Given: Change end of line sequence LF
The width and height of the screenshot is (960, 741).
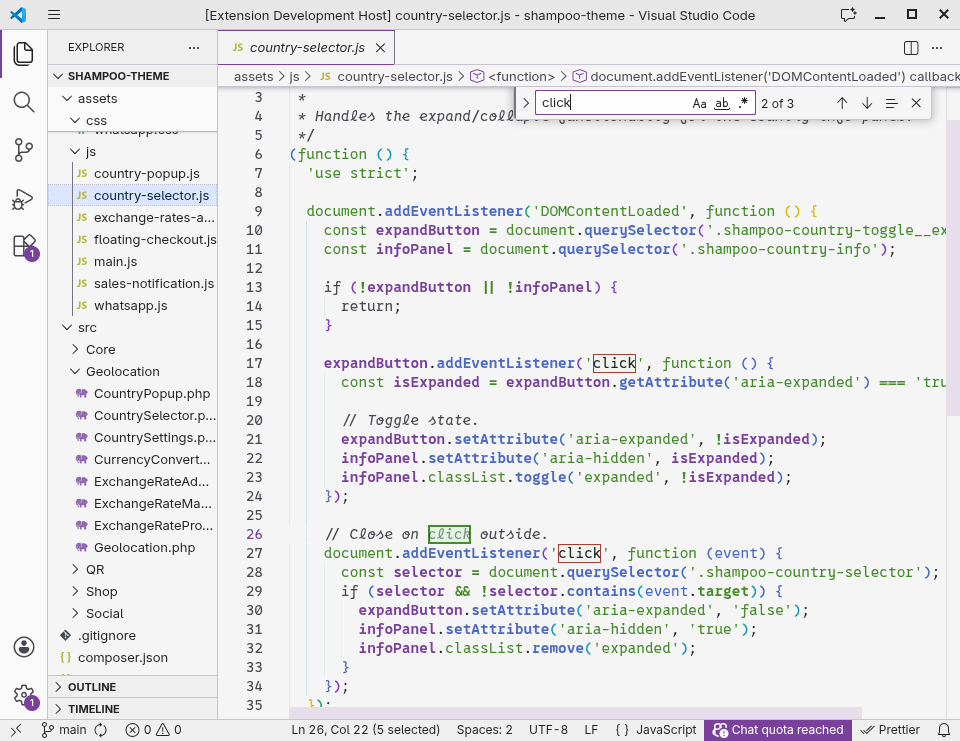Looking at the screenshot, I should pos(591,730).
